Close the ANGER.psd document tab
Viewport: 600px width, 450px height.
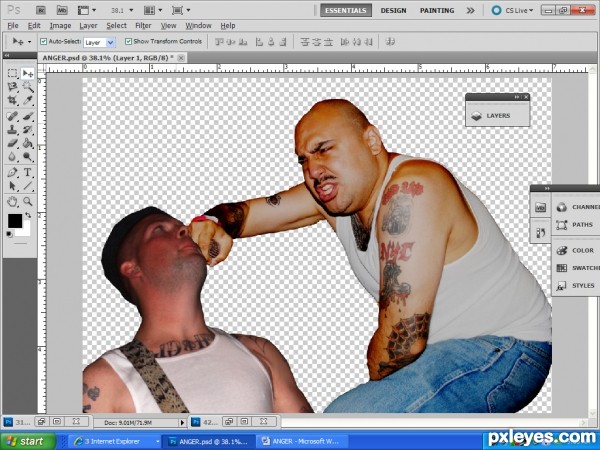pyautogui.click(x=181, y=58)
